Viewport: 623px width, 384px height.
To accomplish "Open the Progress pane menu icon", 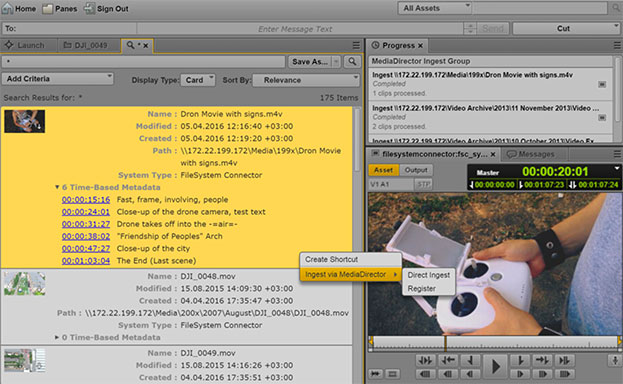I will pyautogui.click(x=617, y=45).
